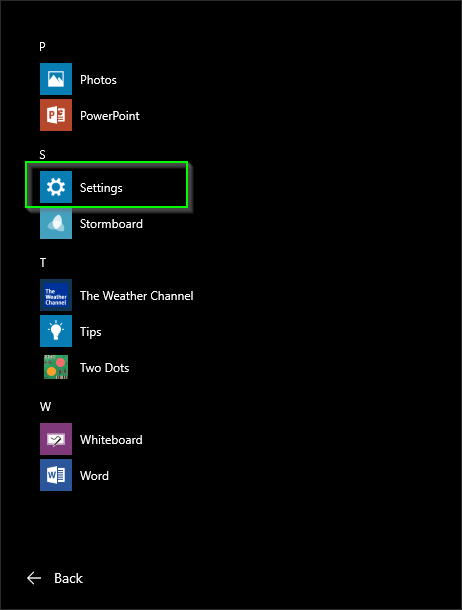Viewport: 462px width, 610px height.
Task: Click the blue Word icon
Action: 56,475
